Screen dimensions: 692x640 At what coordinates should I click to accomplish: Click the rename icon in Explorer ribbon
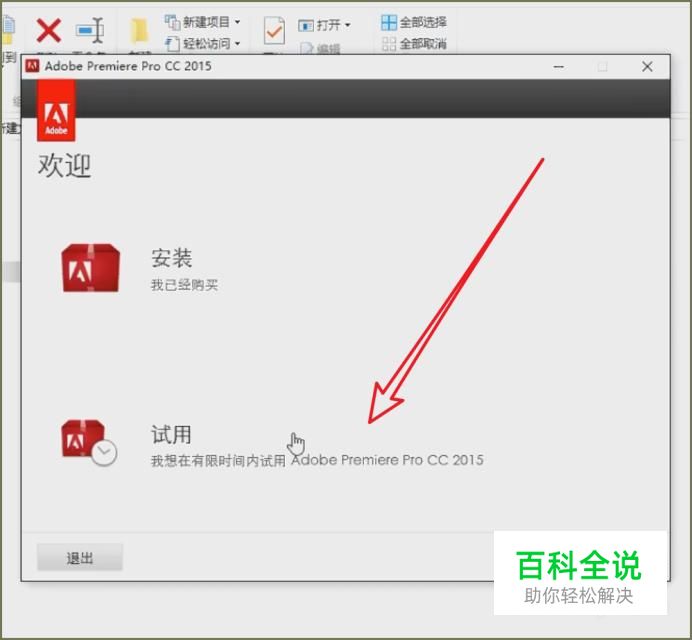tap(90, 30)
